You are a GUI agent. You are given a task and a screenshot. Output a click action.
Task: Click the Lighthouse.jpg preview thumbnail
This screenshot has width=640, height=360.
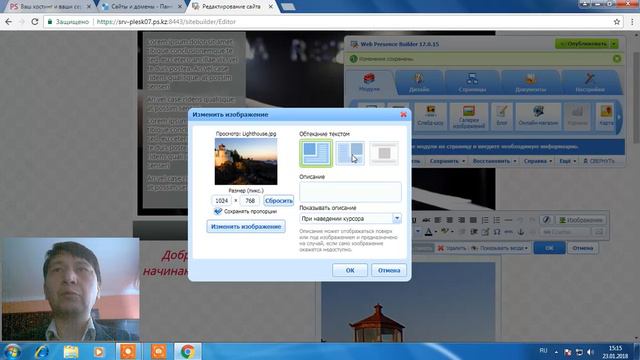point(246,161)
